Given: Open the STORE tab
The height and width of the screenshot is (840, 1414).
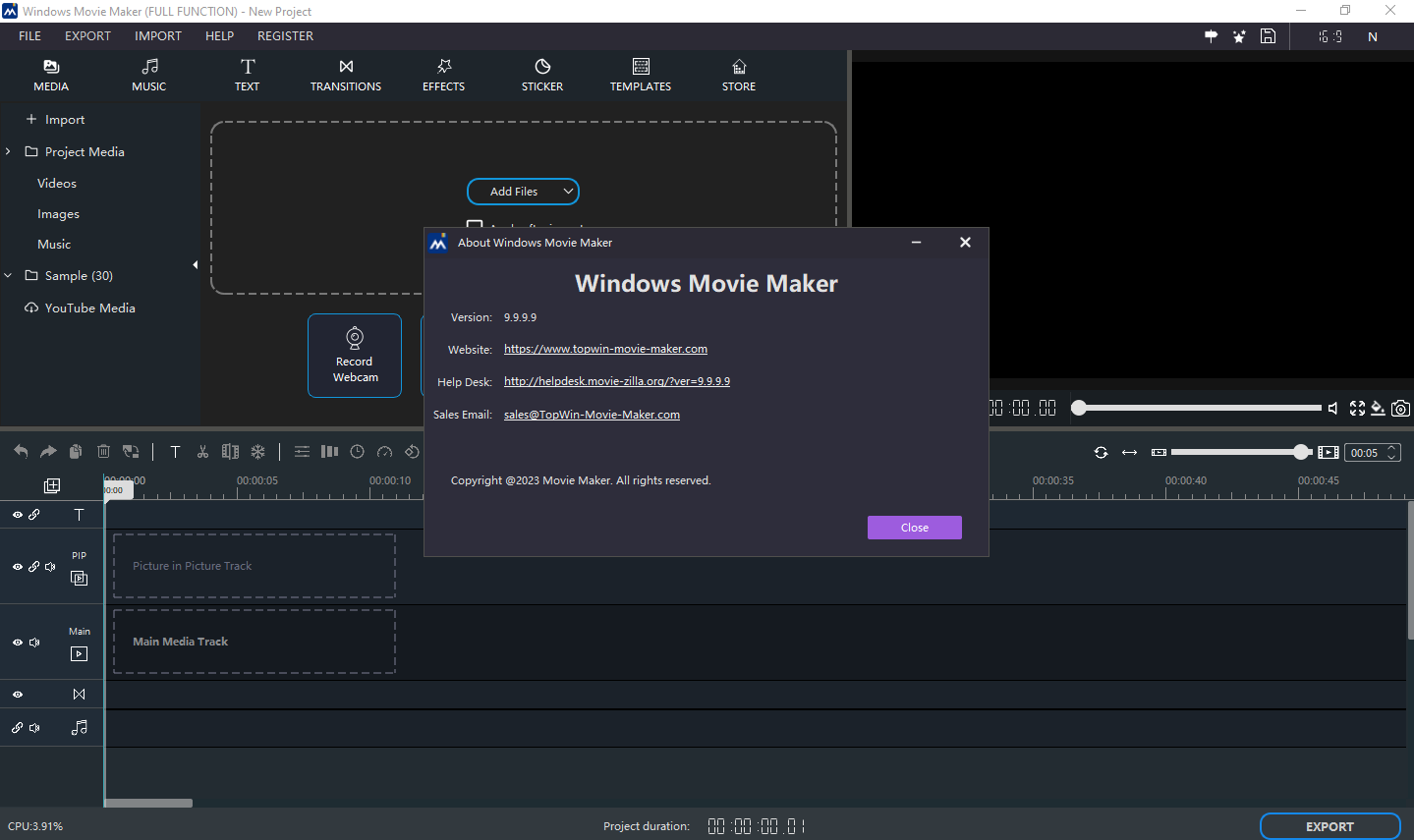Looking at the screenshot, I should (739, 75).
